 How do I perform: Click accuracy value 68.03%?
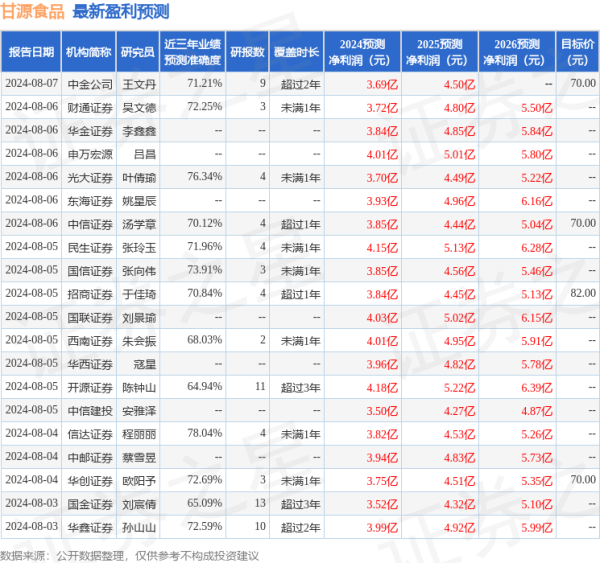click(x=205, y=340)
